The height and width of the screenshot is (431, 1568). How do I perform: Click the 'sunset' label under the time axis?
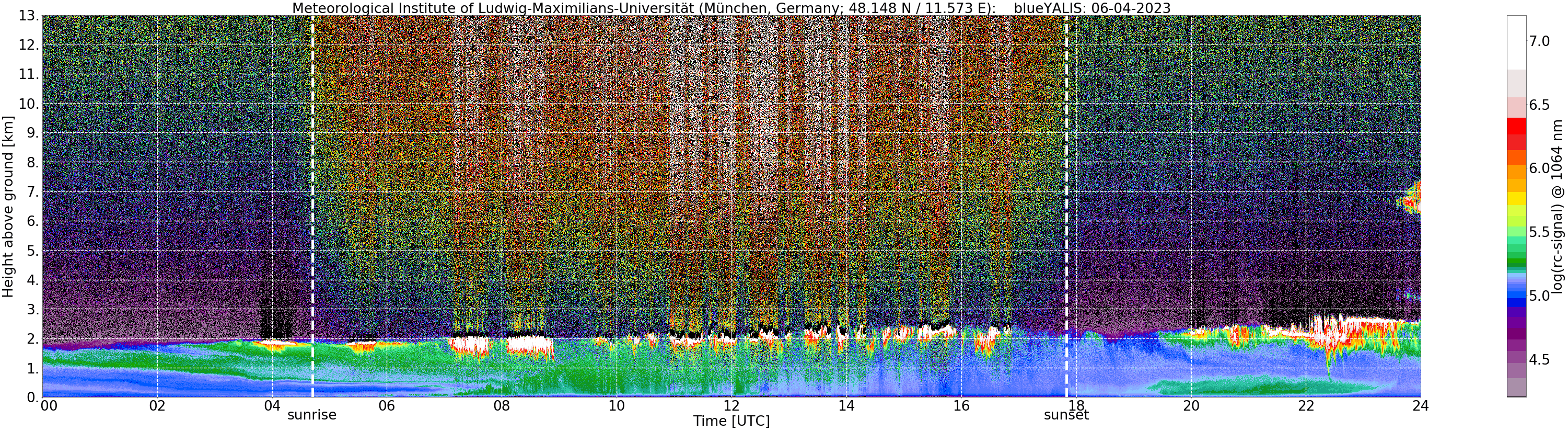coord(1066,415)
